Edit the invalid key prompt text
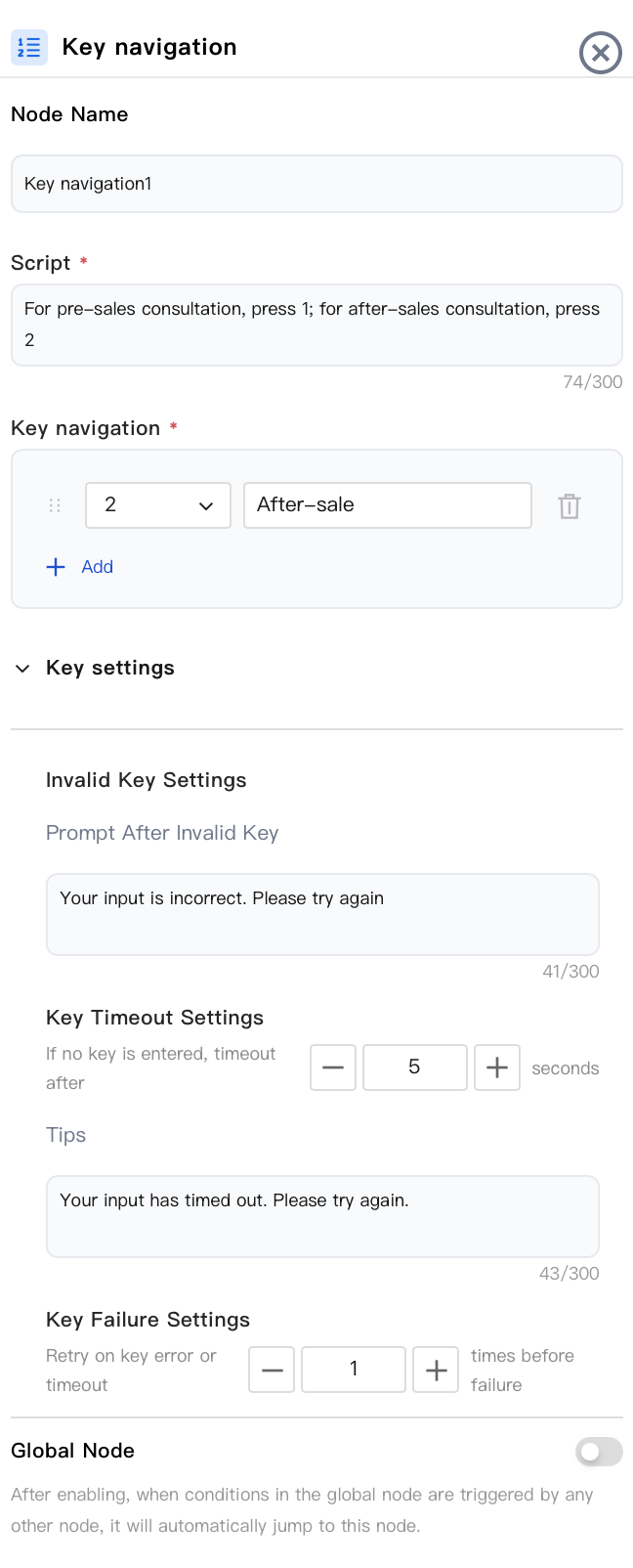The image size is (633, 1568). click(322, 914)
